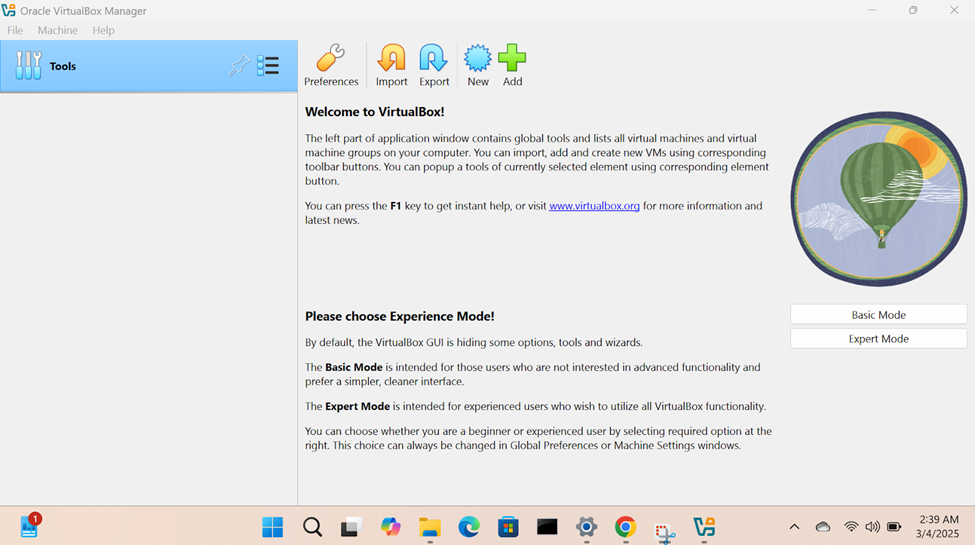Click OneDrive cloud tray icon

(823, 527)
